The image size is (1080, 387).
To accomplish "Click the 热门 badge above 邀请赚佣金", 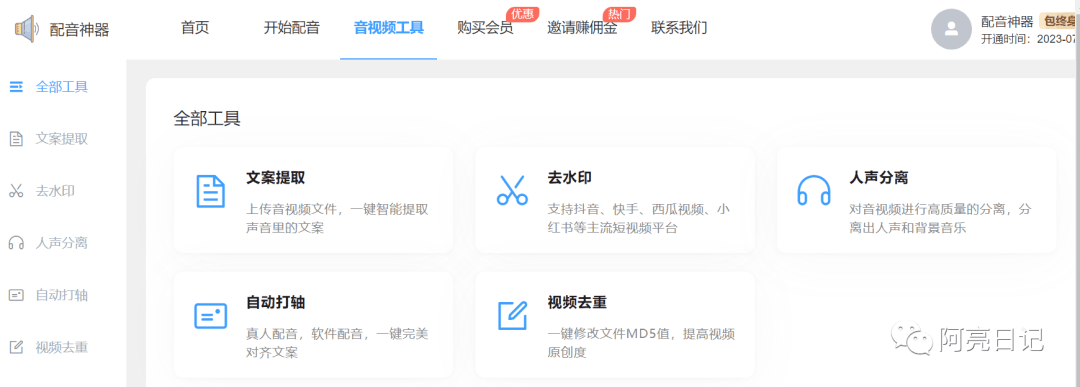I will pos(619,13).
